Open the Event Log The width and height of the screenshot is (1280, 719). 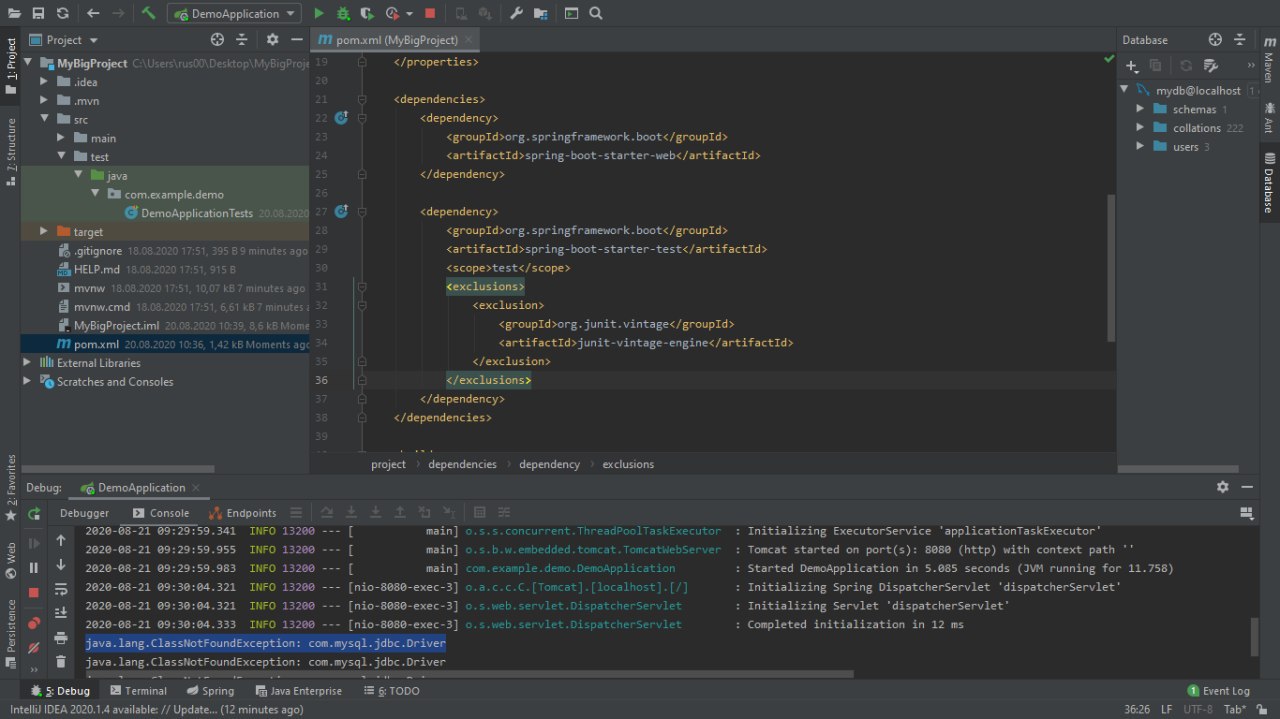(1219, 691)
